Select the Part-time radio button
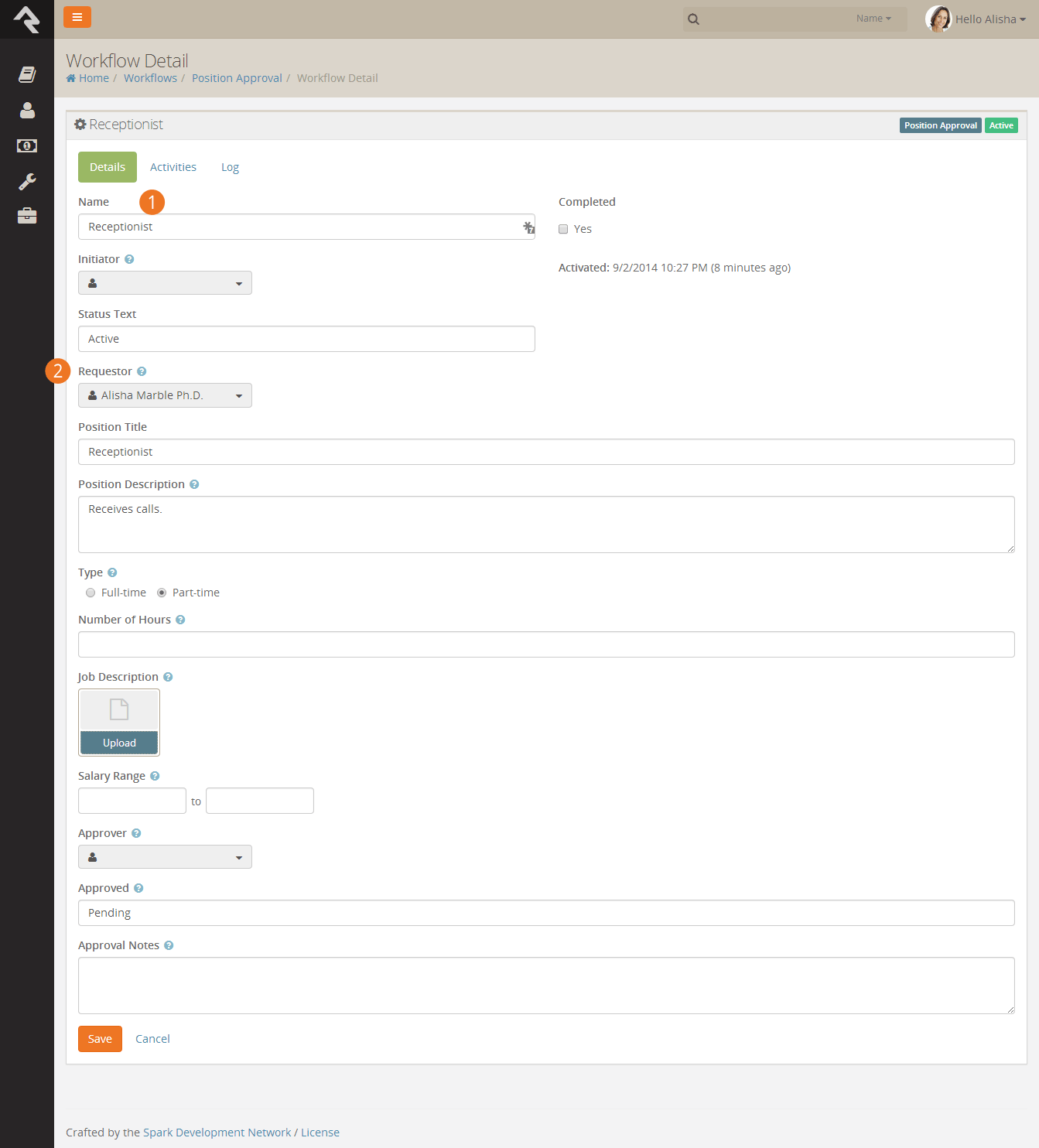Image resolution: width=1039 pixels, height=1148 pixels. point(162,593)
